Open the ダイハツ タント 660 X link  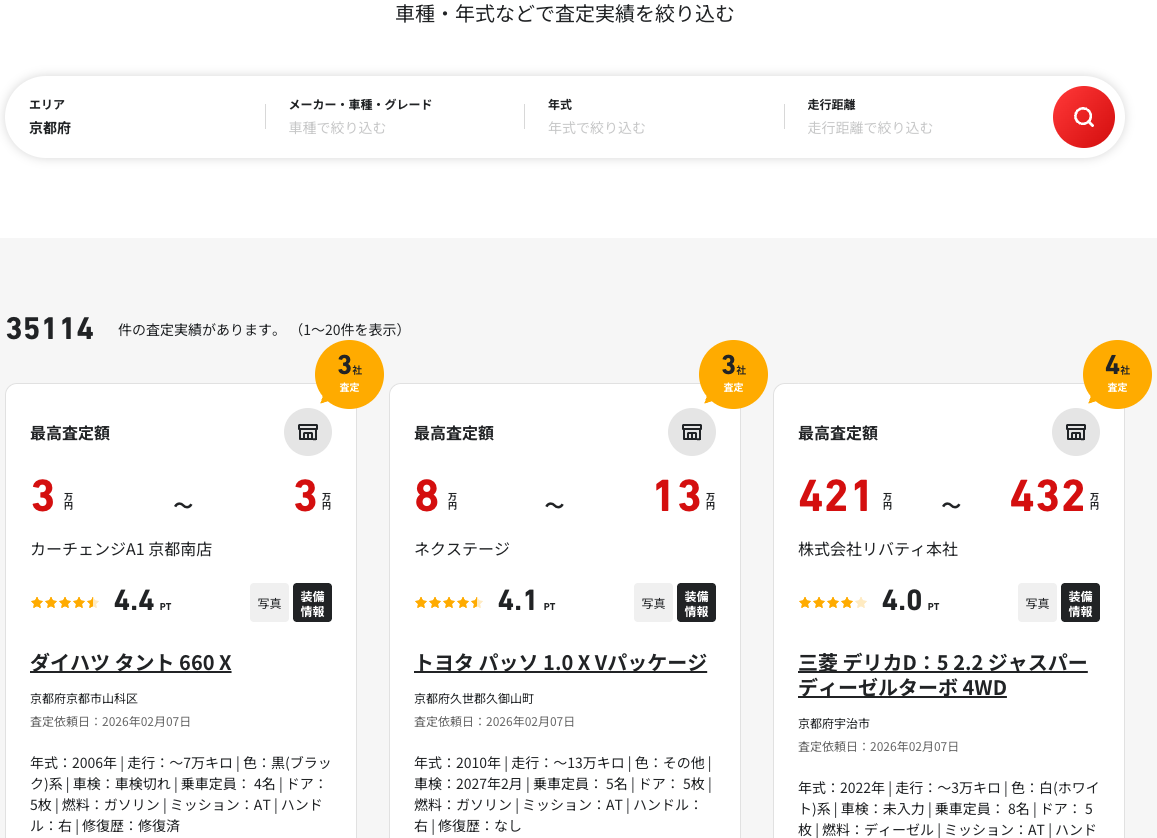[131, 663]
